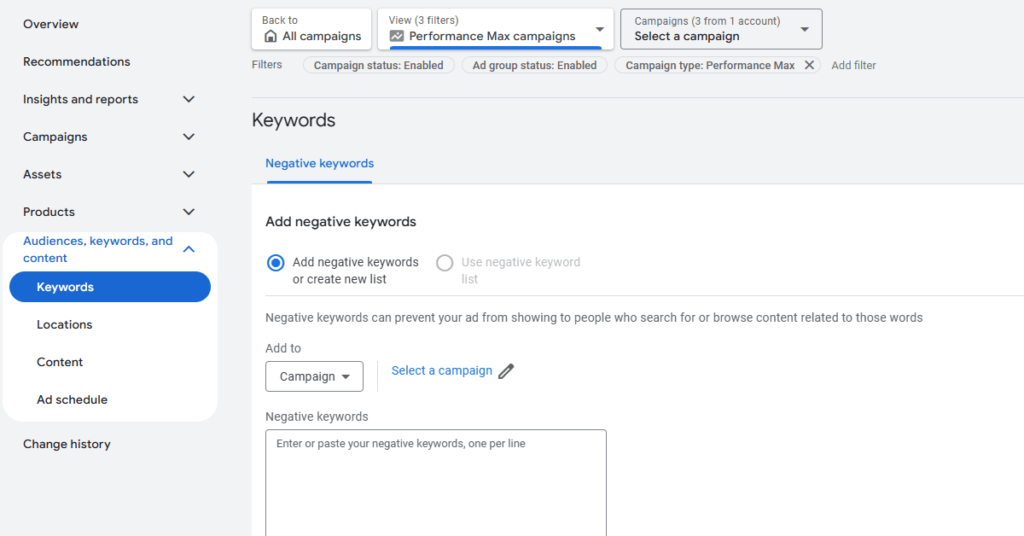Click the home icon beside All campaigns
1024x536 pixels.
270,36
